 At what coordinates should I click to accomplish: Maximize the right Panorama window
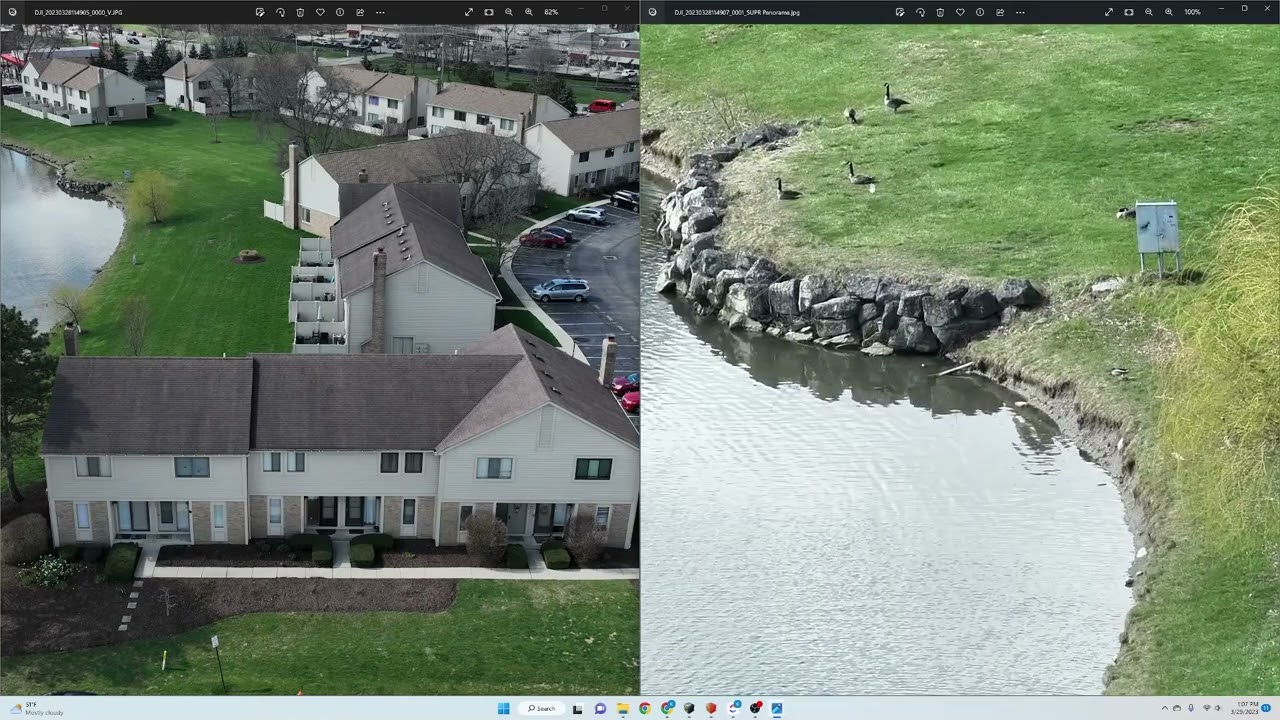tap(1244, 9)
